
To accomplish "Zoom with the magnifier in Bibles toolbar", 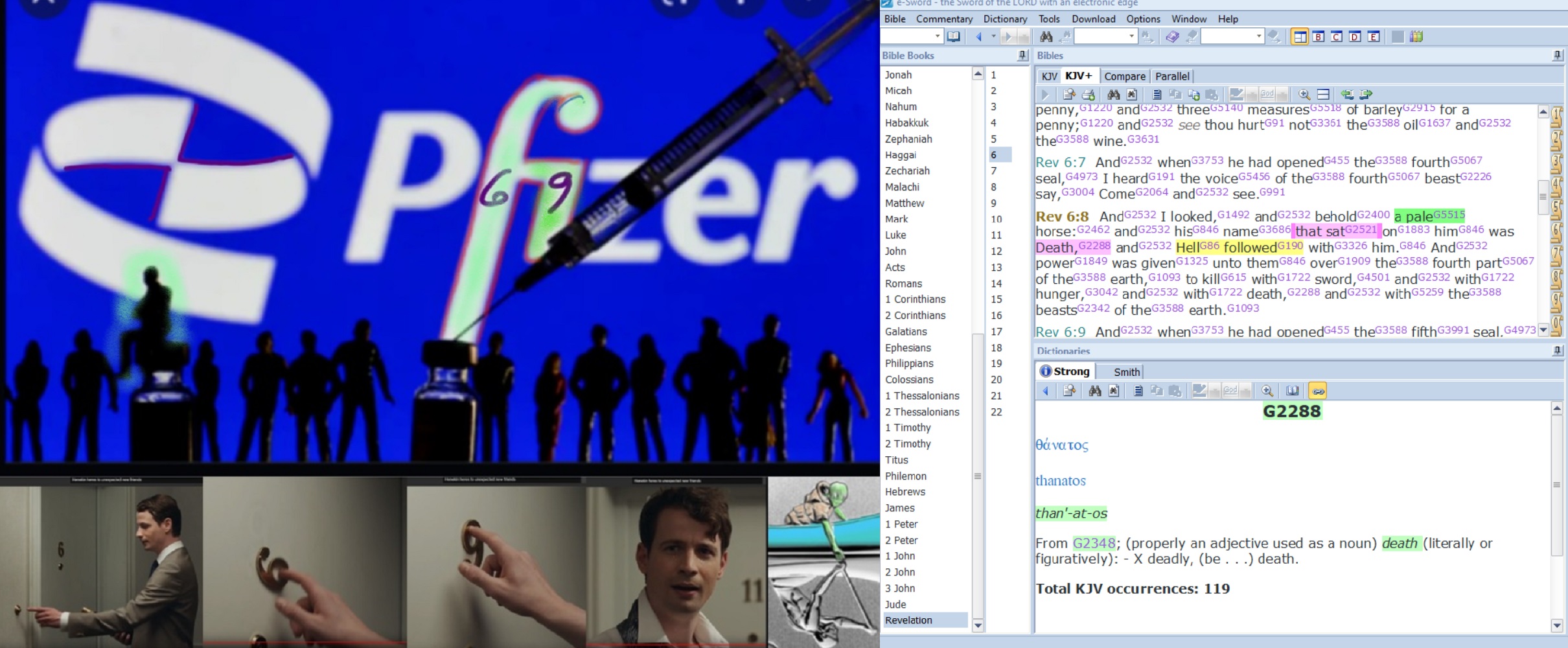I will click(1304, 95).
